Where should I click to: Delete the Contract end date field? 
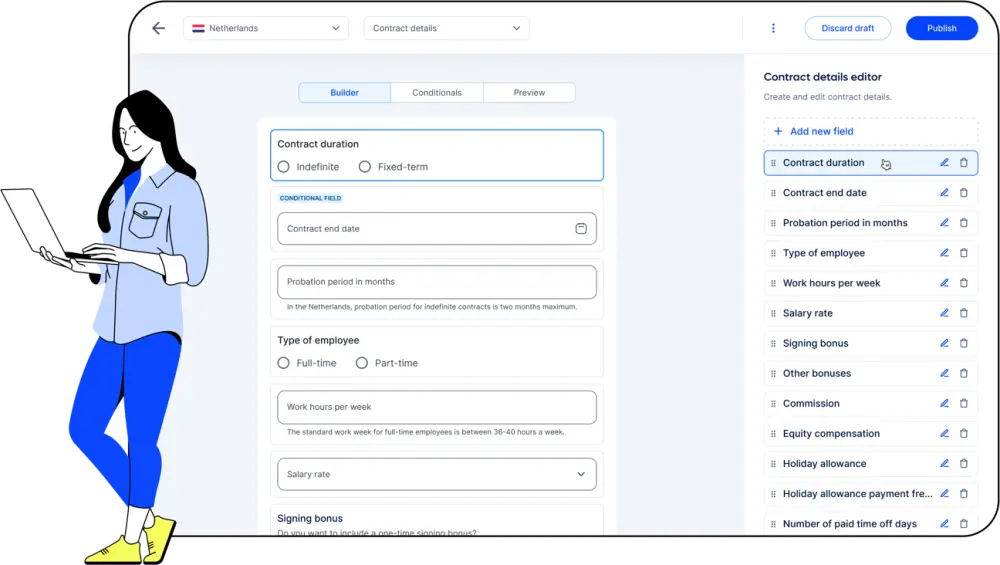coord(964,193)
